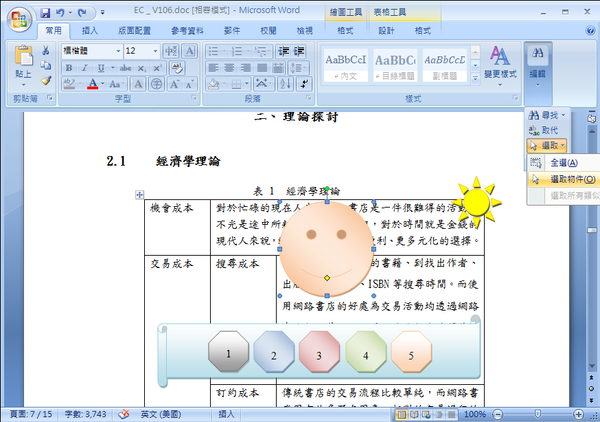
Task: Grow font size
Action: (x=174, y=84)
